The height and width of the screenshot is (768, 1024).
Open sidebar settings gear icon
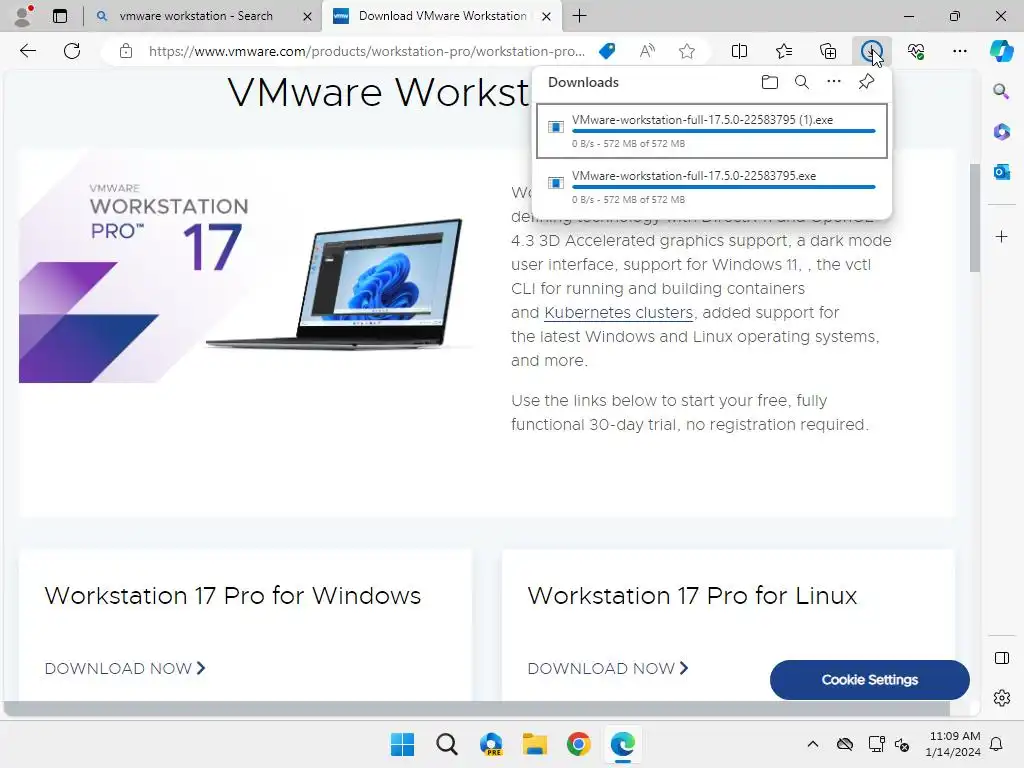point(1001,698)
